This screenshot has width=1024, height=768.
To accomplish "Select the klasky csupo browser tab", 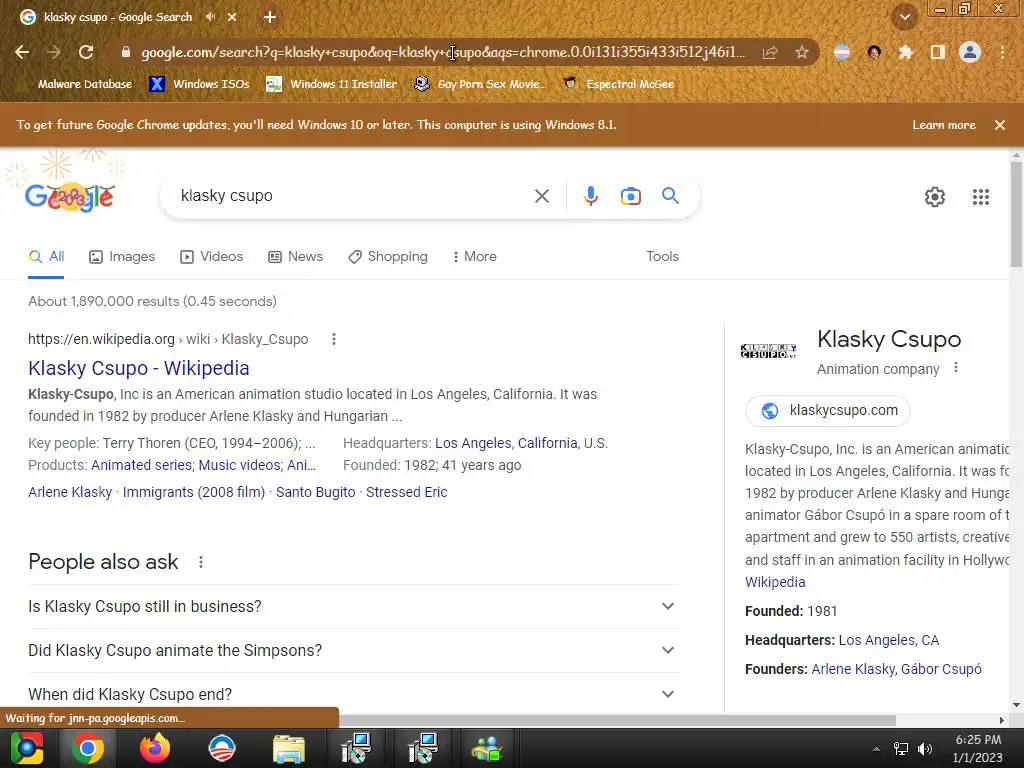I will (118, 17).
